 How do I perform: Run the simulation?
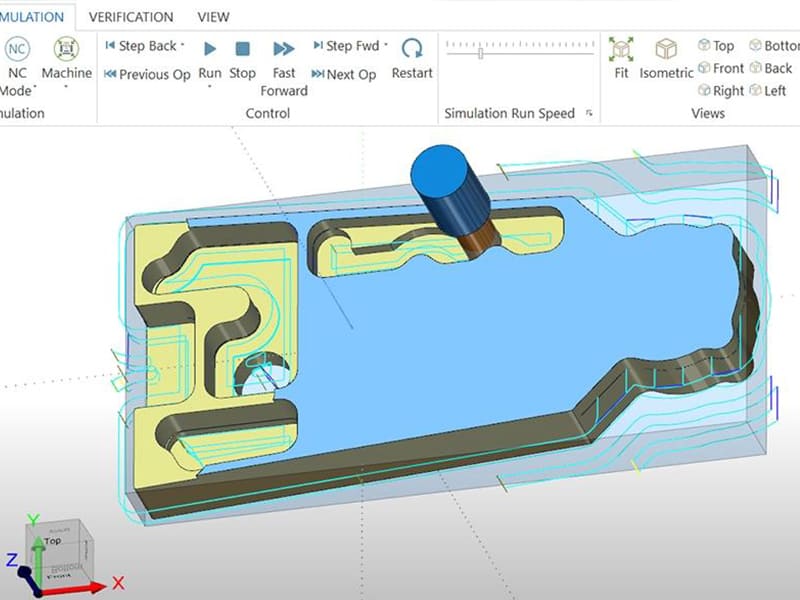[210, 59]
